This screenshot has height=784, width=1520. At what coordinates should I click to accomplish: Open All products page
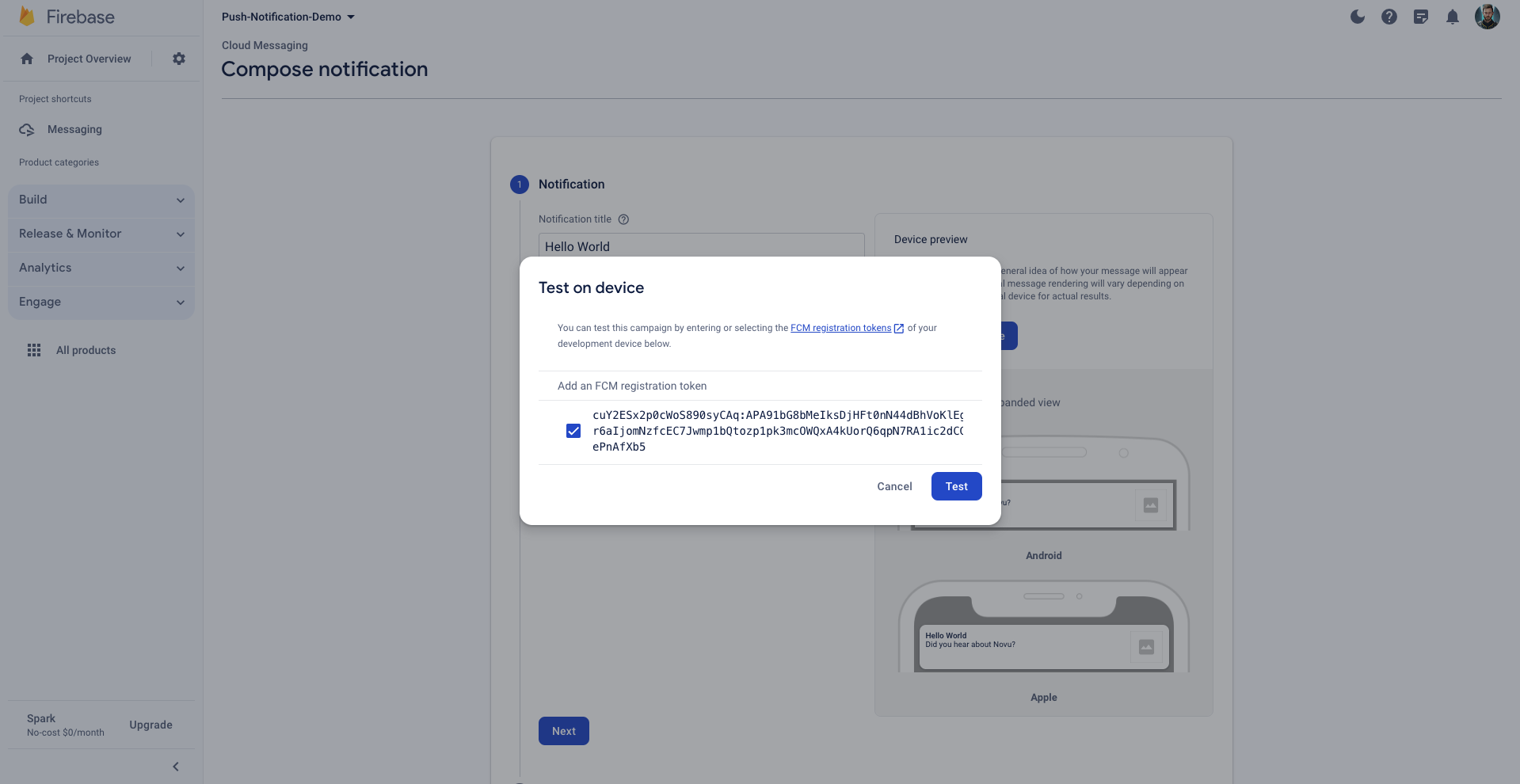click(86, 350)
